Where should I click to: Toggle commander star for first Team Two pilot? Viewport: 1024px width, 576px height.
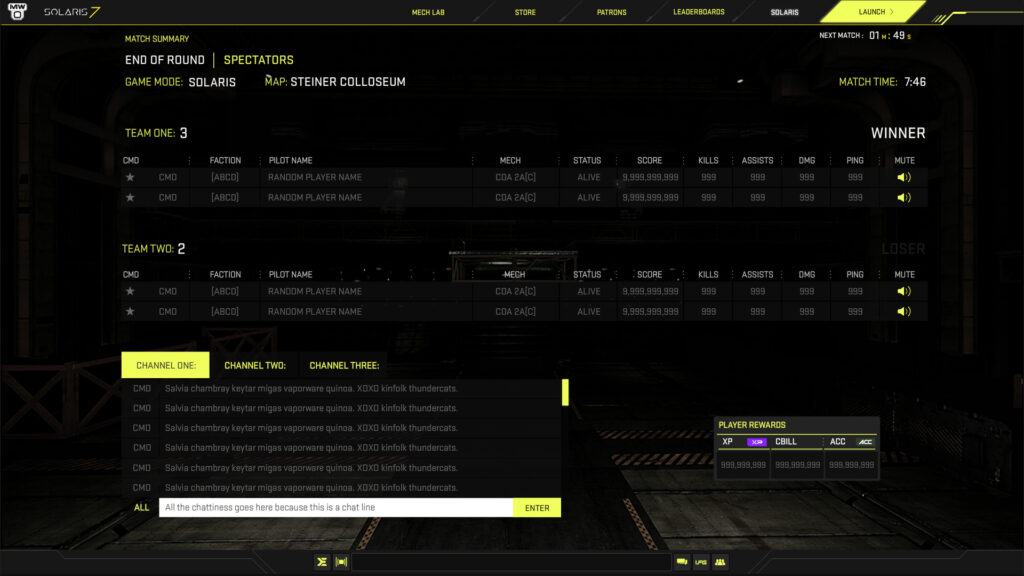tap(130, 292)
